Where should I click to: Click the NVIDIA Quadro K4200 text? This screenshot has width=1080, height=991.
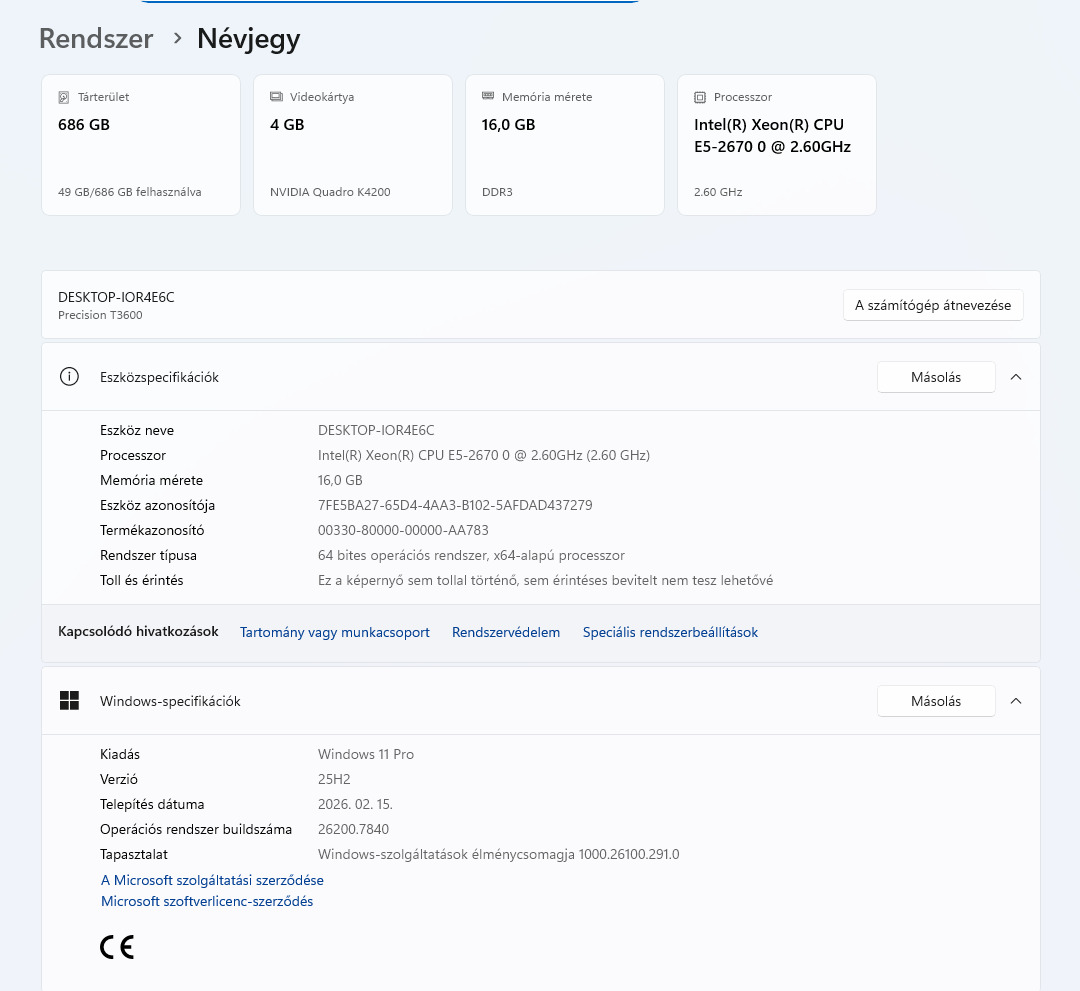tap(330, 192)
